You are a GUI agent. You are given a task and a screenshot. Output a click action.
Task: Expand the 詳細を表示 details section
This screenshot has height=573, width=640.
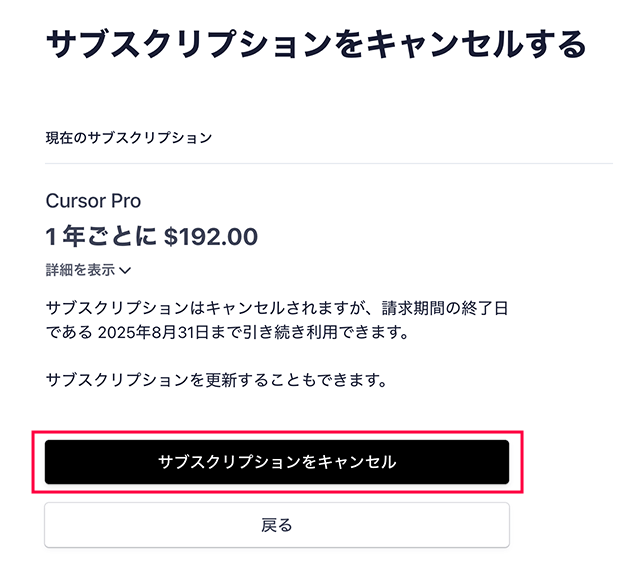point(81,270)
